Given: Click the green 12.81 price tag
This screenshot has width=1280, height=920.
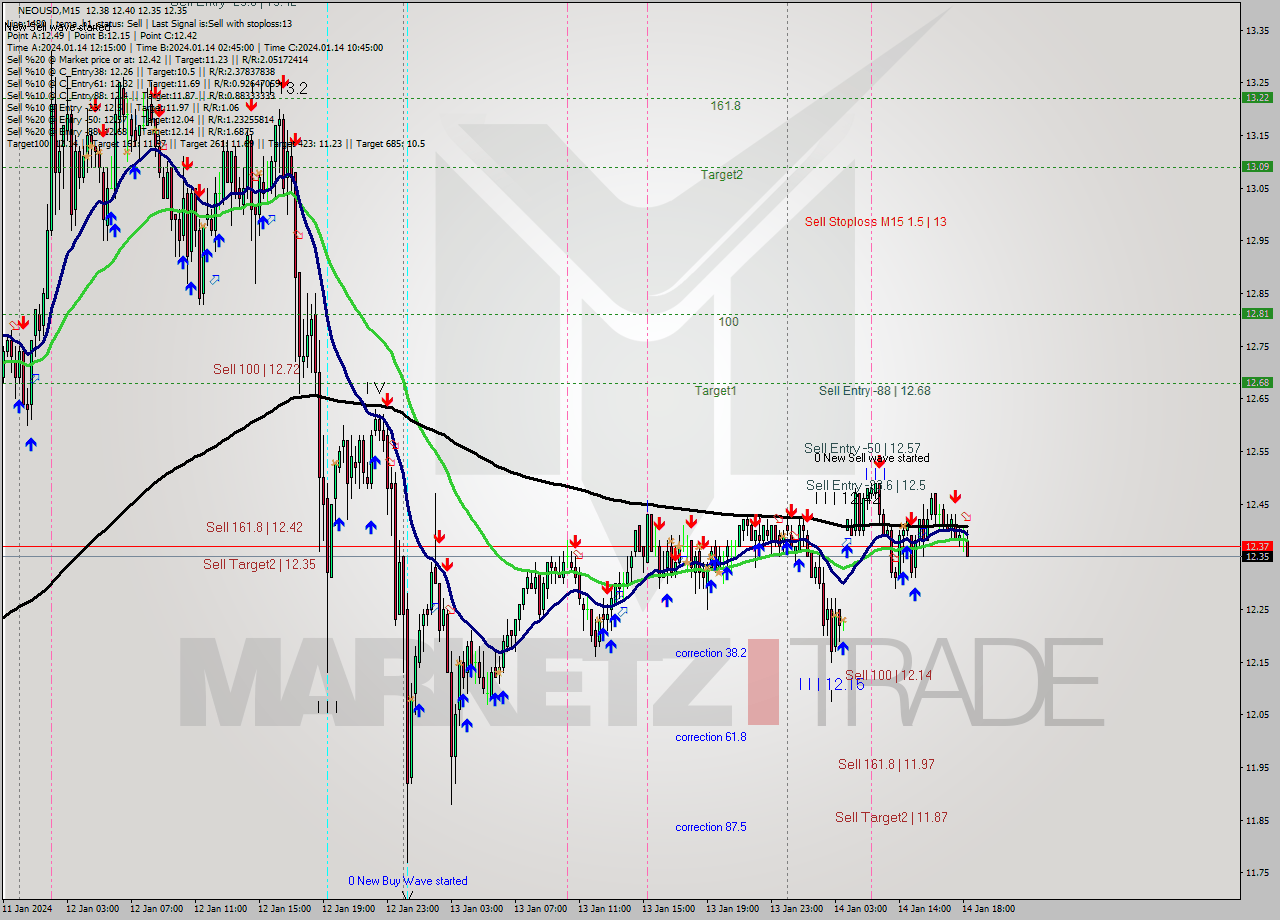Looking at the screenshot, I should click(x=1257, y=313).
